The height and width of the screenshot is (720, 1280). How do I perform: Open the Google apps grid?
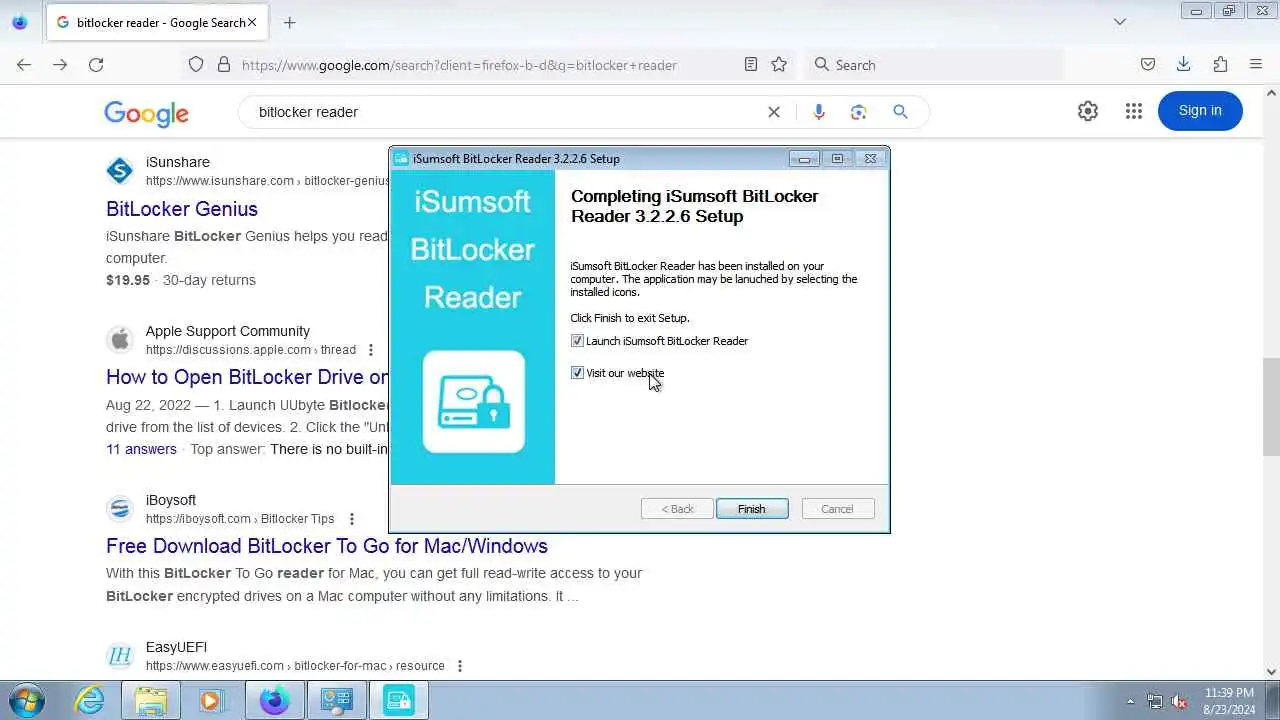click(x=1133, y=111)
